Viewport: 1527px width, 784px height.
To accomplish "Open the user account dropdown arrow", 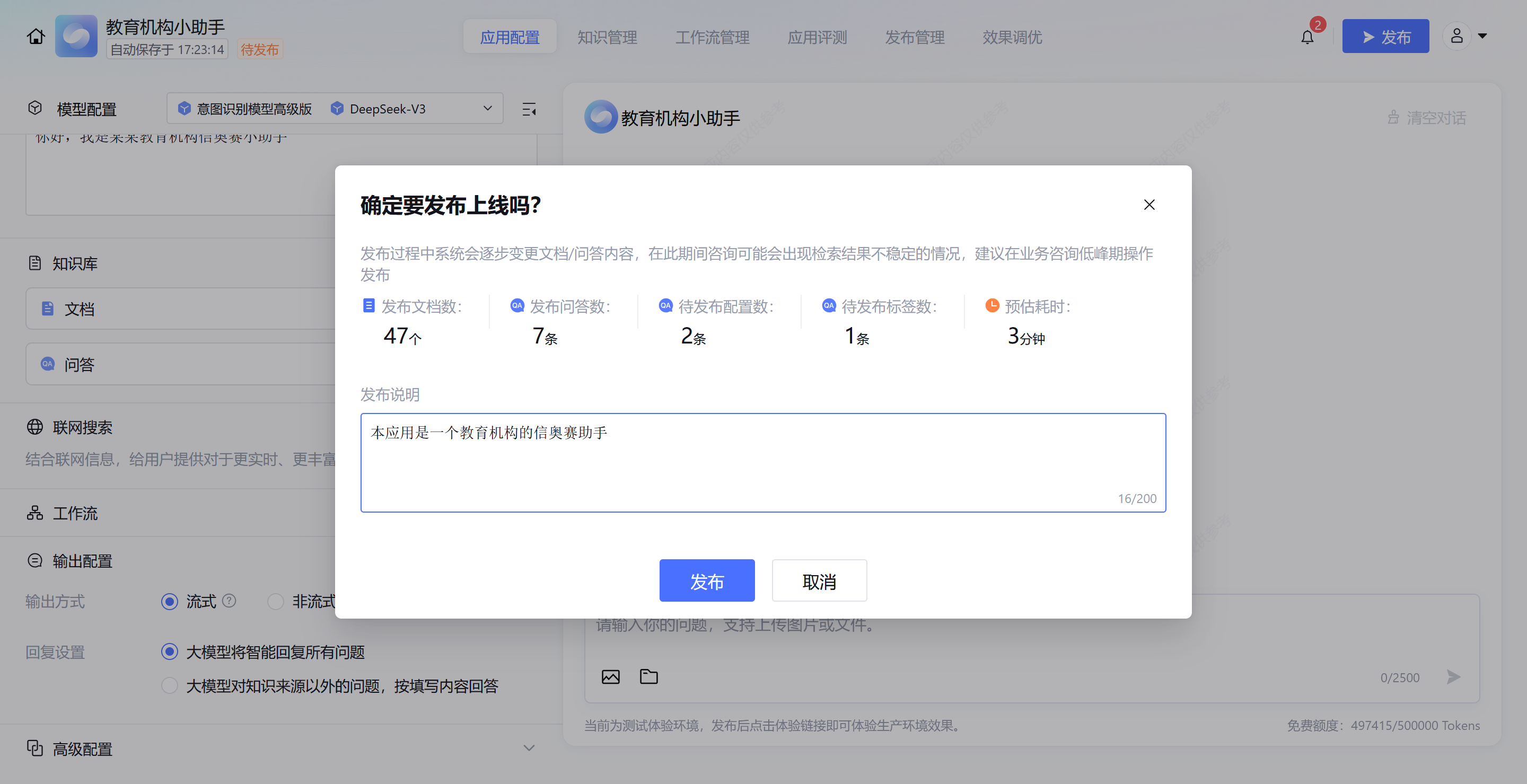I will (x=1482, y=36).
